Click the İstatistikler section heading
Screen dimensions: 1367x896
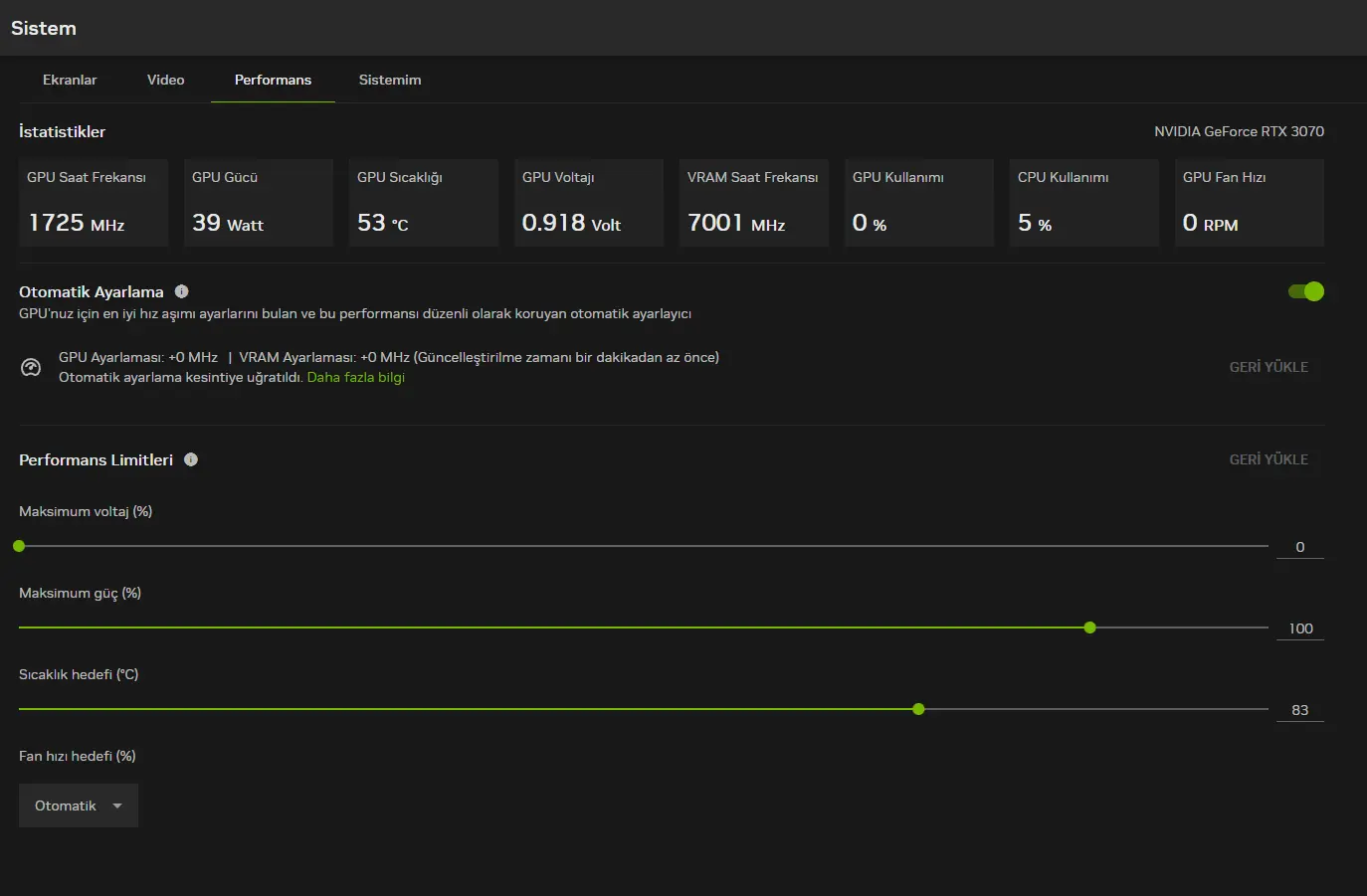click(62, 131)
